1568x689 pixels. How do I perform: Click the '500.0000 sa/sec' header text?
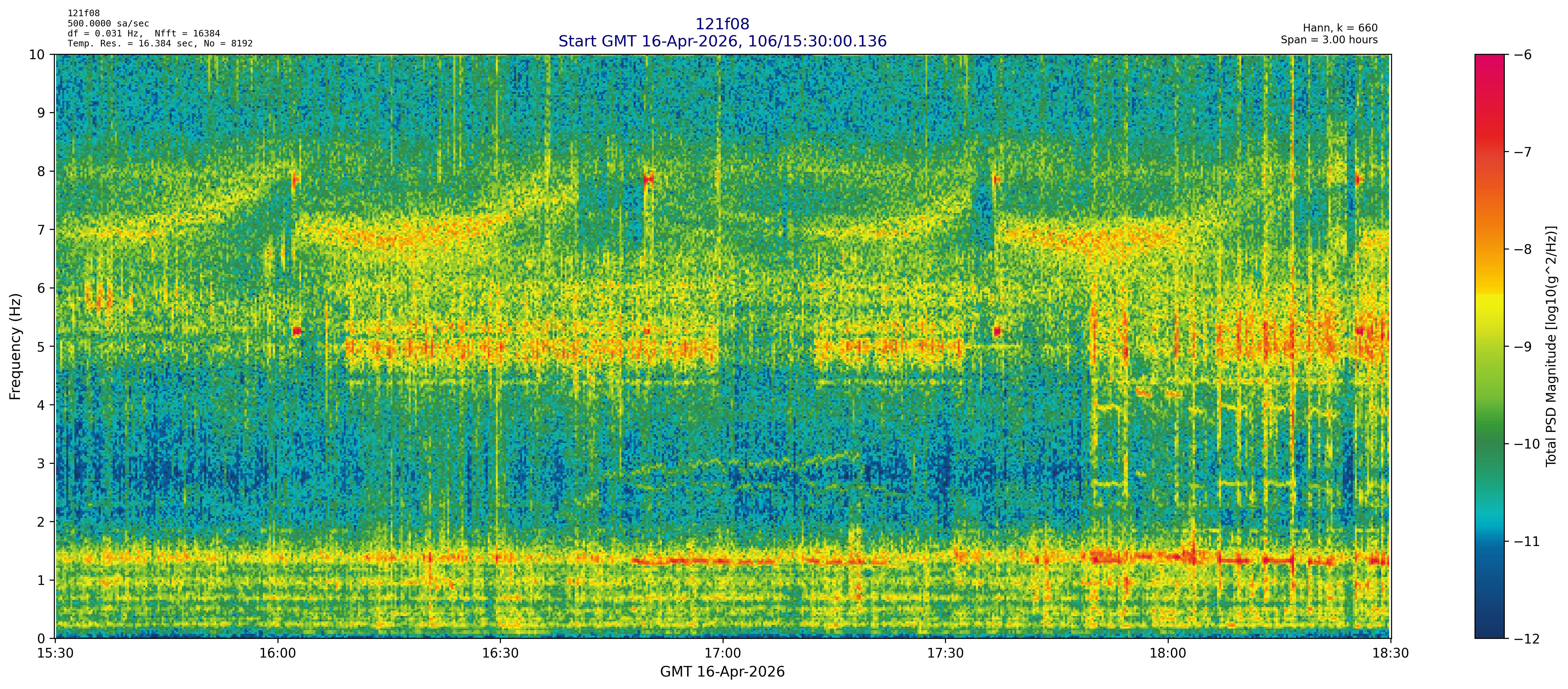pos(108,24)
